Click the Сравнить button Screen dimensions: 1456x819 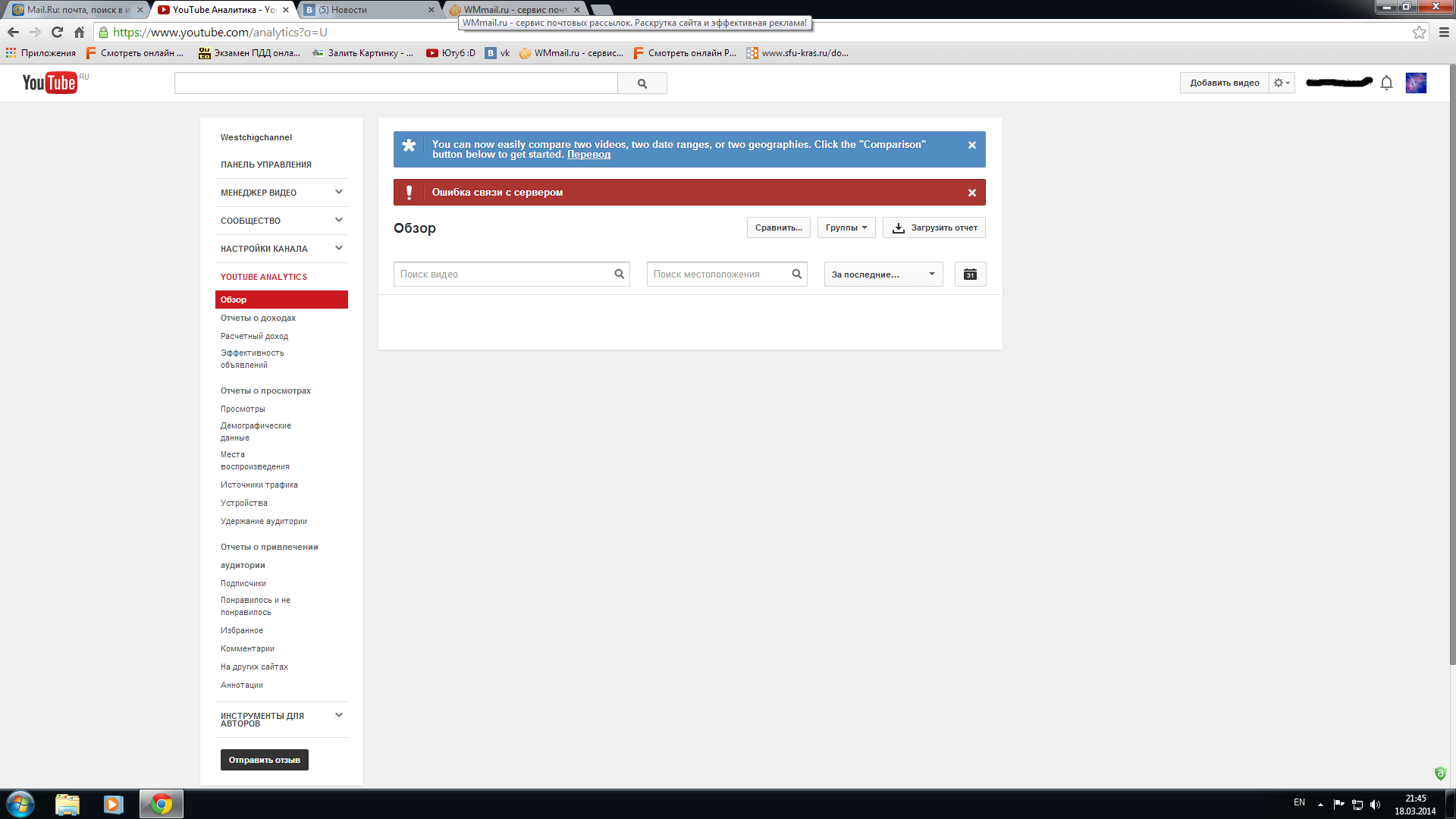[x=778, y=227]
